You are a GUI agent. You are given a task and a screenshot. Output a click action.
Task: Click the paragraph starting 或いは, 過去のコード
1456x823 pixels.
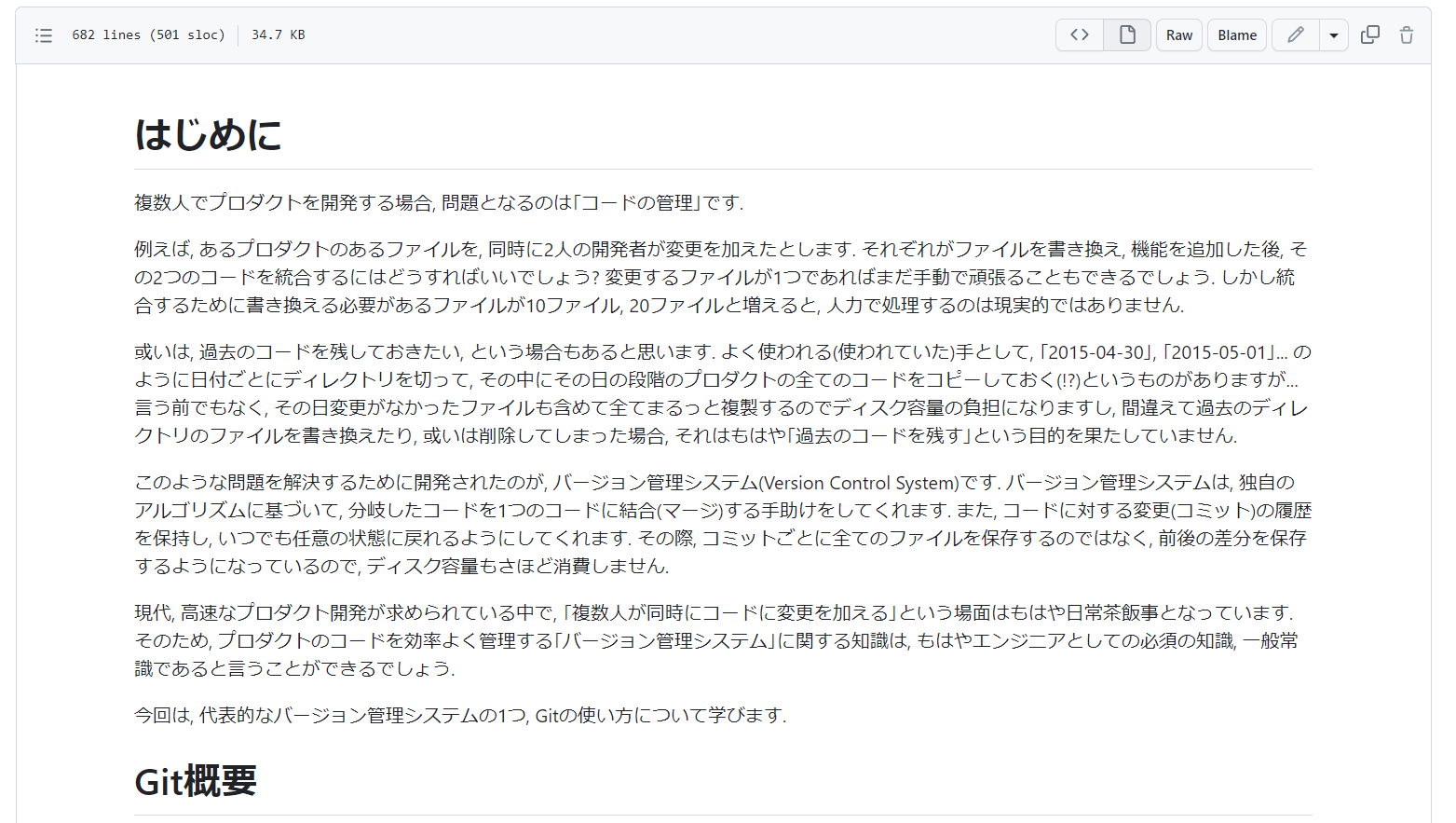pyautogui.click(x=723, y=393)
